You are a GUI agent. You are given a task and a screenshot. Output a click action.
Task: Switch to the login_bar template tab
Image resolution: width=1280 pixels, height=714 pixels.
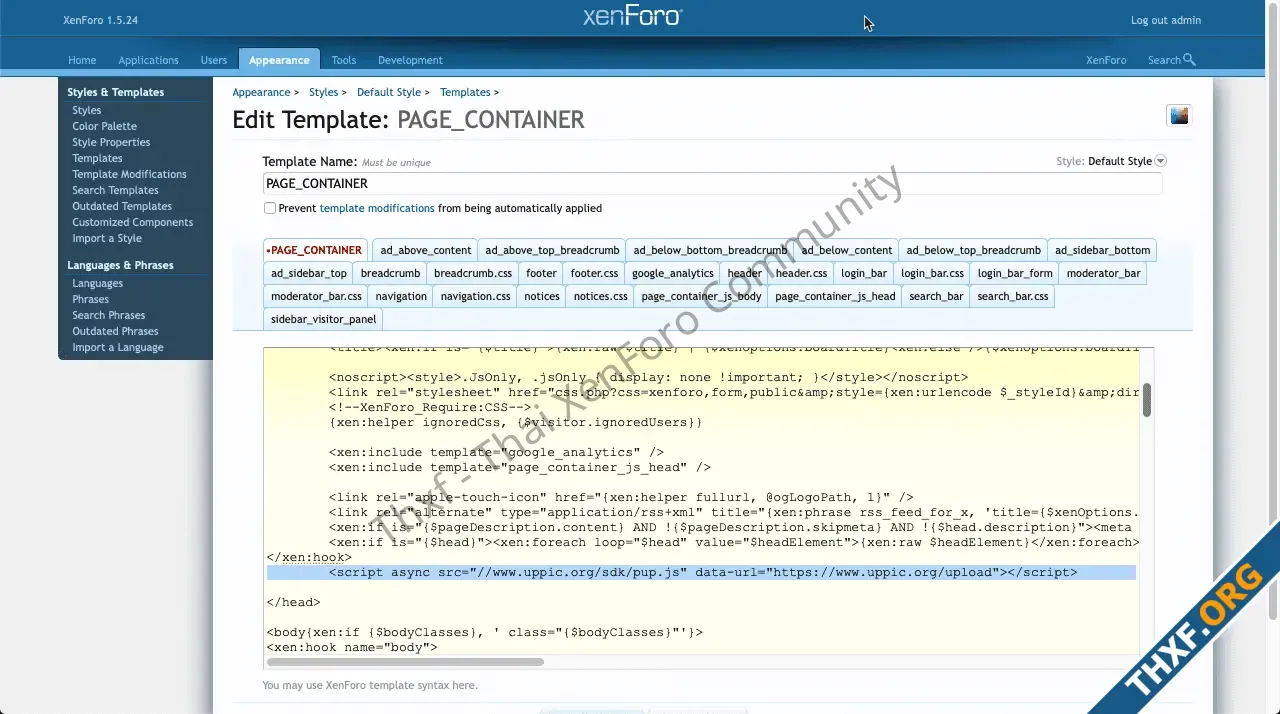864,273
